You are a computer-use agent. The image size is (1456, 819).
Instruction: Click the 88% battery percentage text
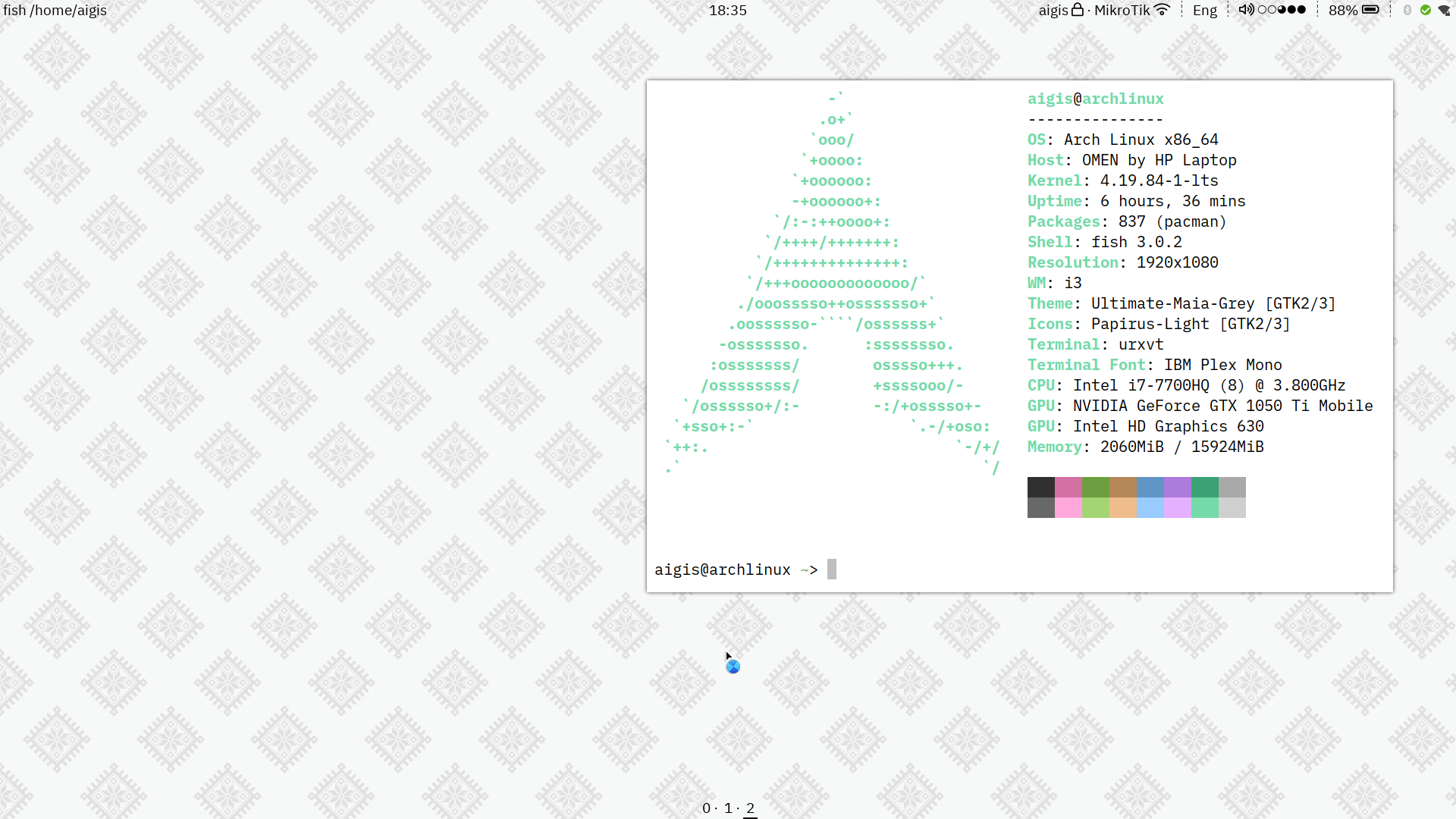[x=1342, y=10]
